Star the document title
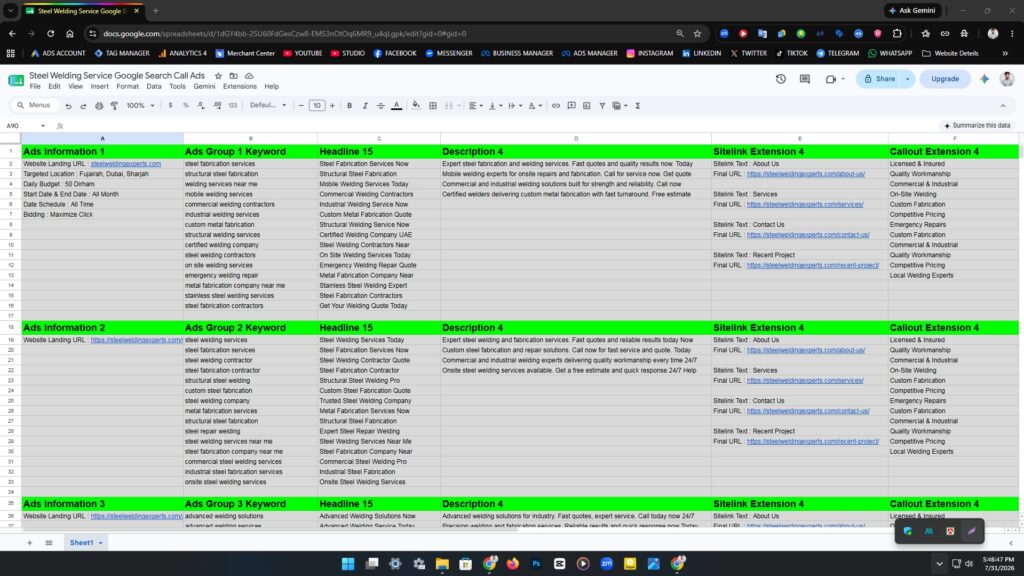Viewport: 1024px width, 576px height. (218, 76)
